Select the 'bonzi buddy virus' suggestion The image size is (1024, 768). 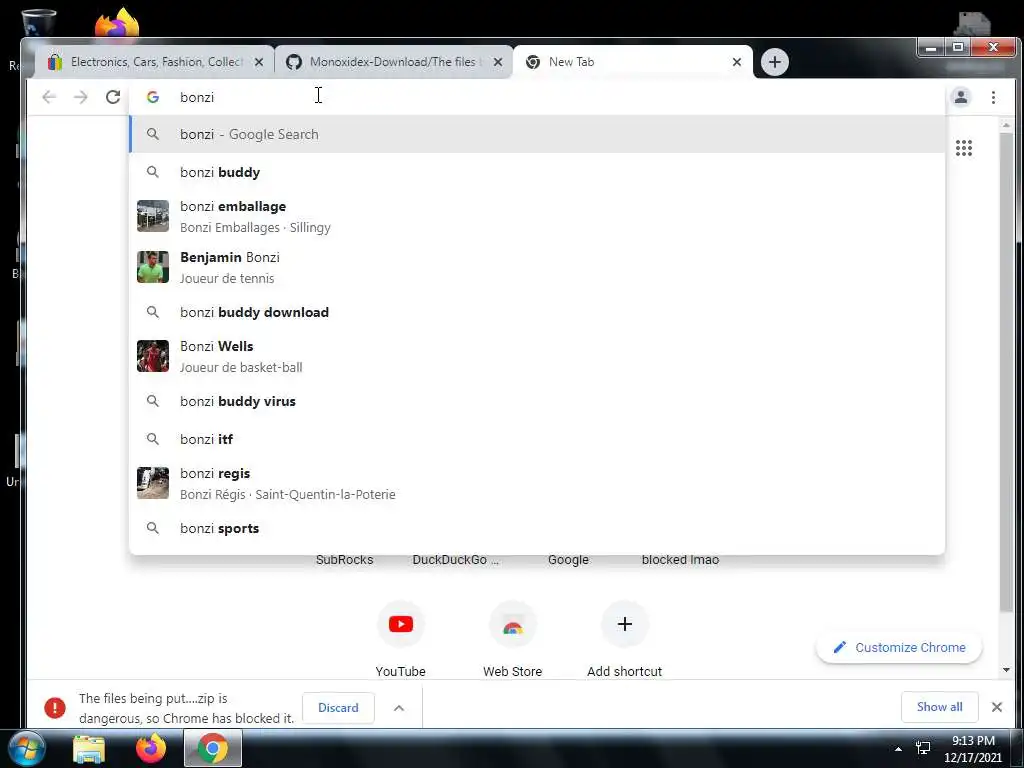click(537, 401)
